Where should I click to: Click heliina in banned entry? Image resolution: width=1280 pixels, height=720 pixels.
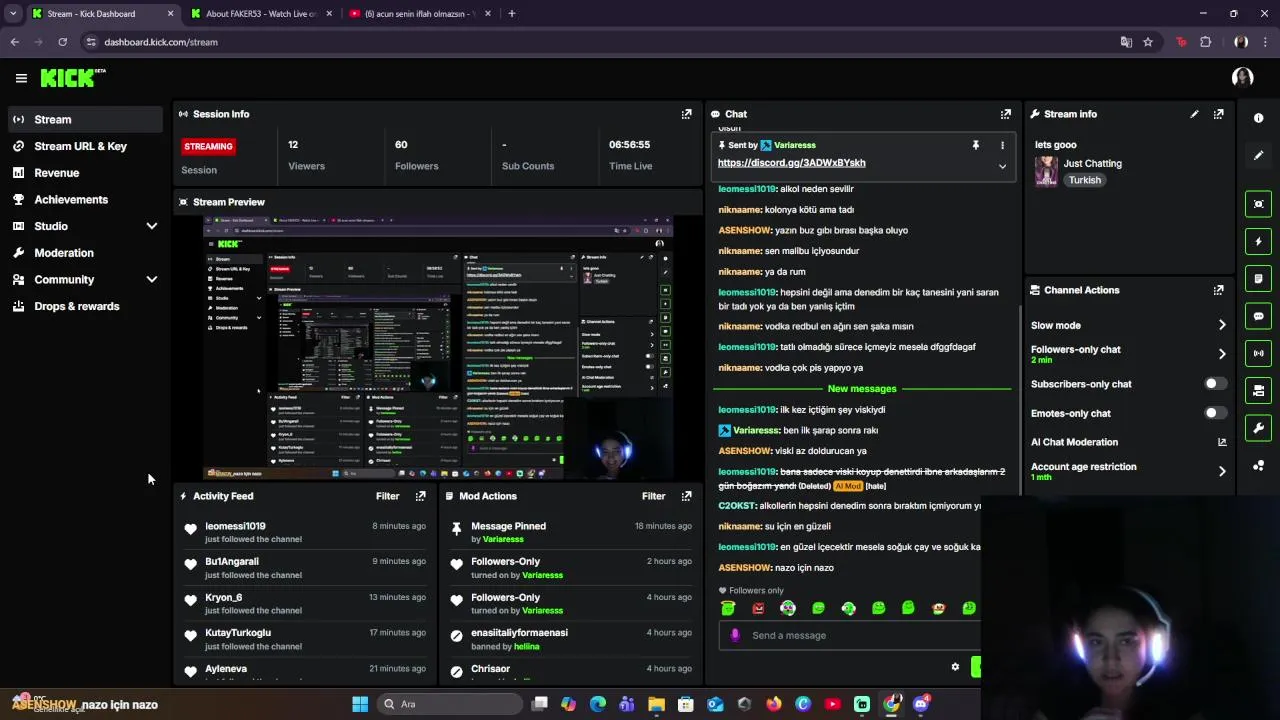(526, 646)
